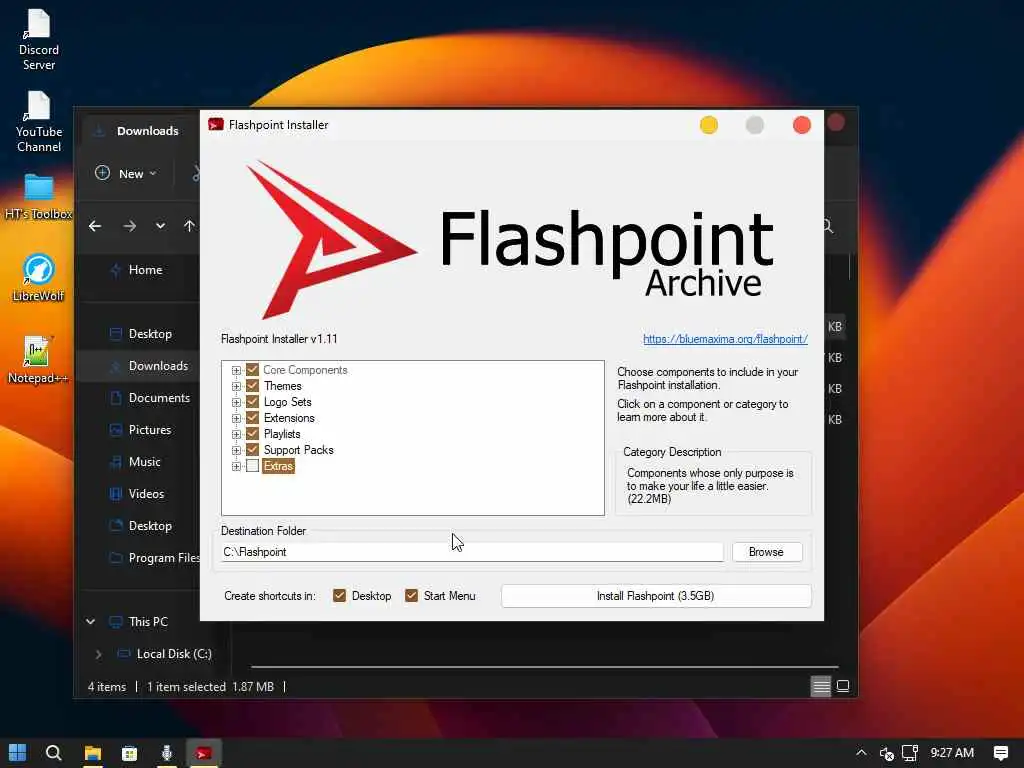
Task: Toggle the Support Packs checkbox
Action: pyautogui.click(x=253, y=450)
